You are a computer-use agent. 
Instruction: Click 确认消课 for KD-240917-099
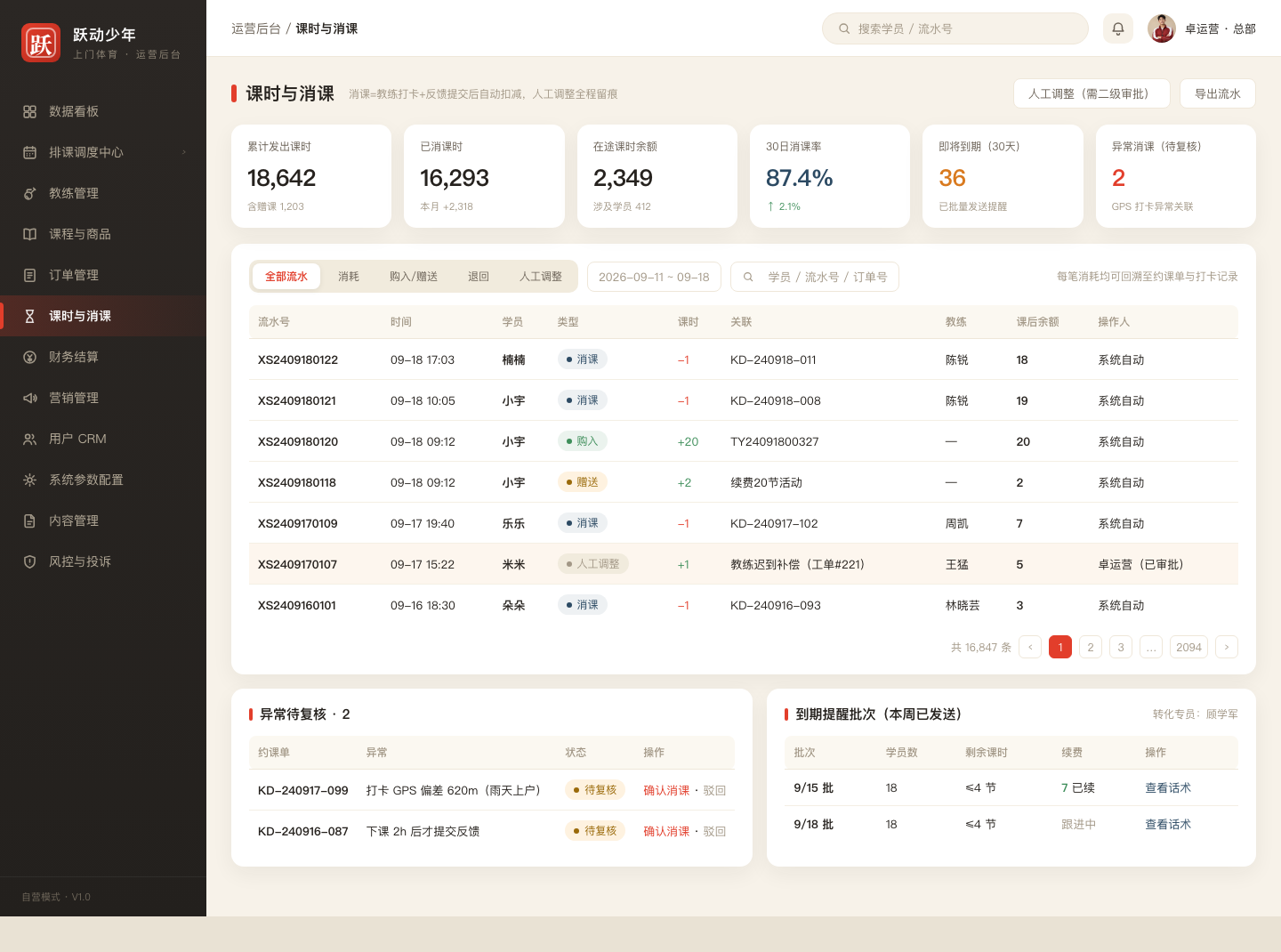[x=666, y=790]
